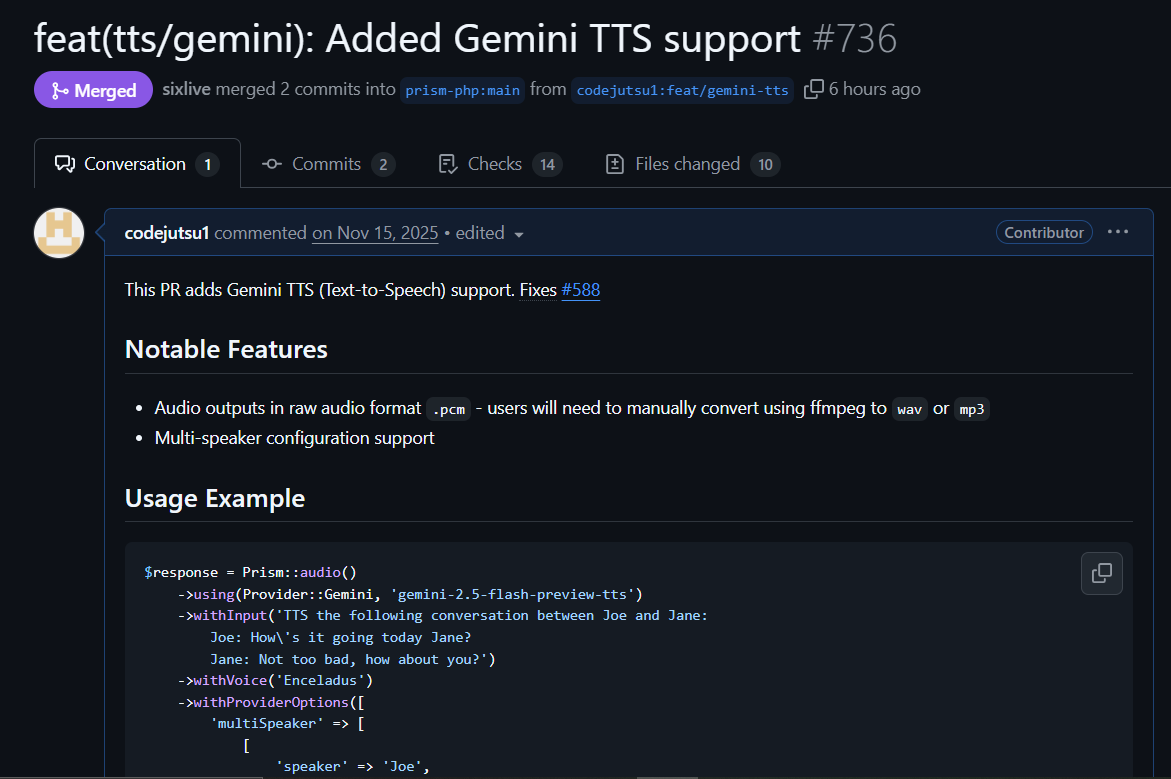Open linked issue #588

tap(580, 290)
